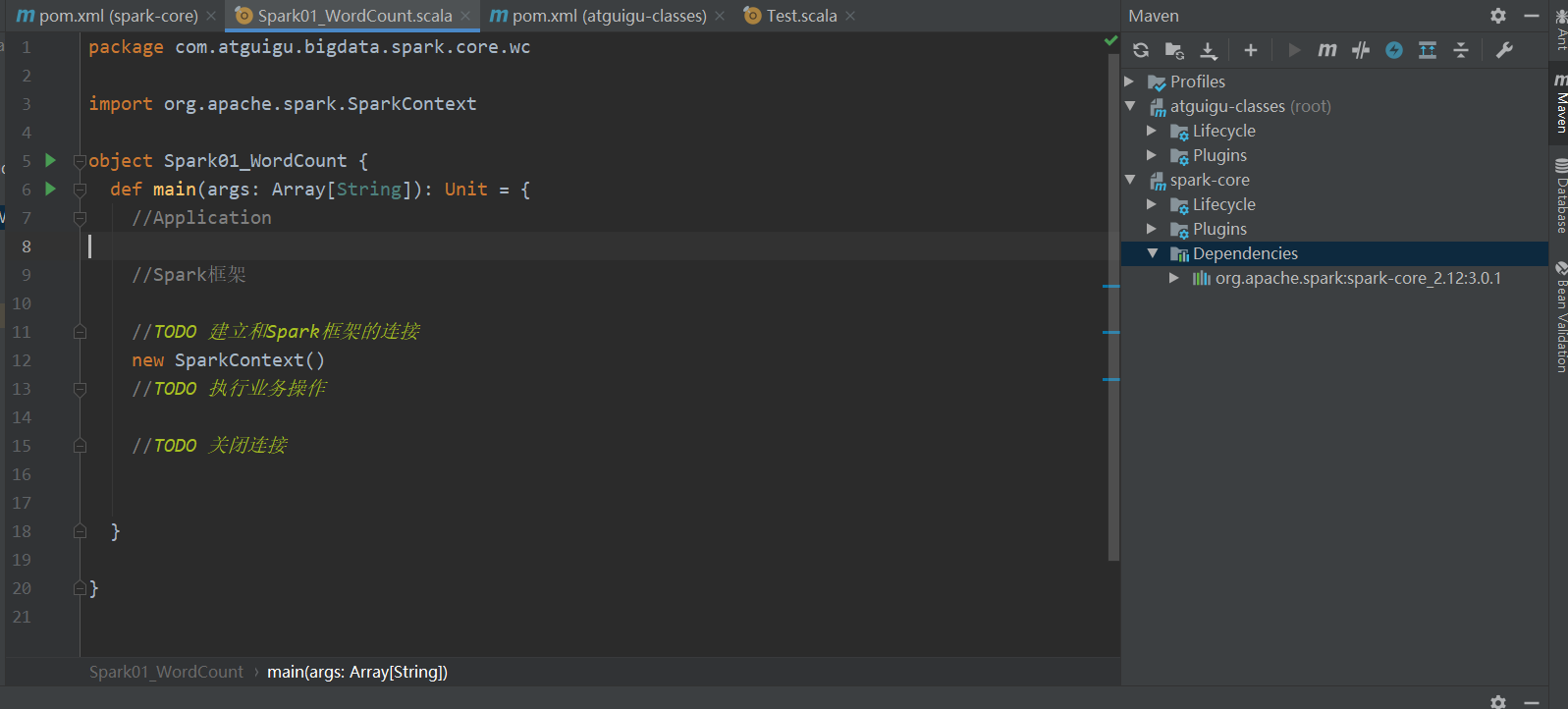Expand spark-core Lifecycle node
Viewport: 1568px width, 709px height.
click(1152, 204)
